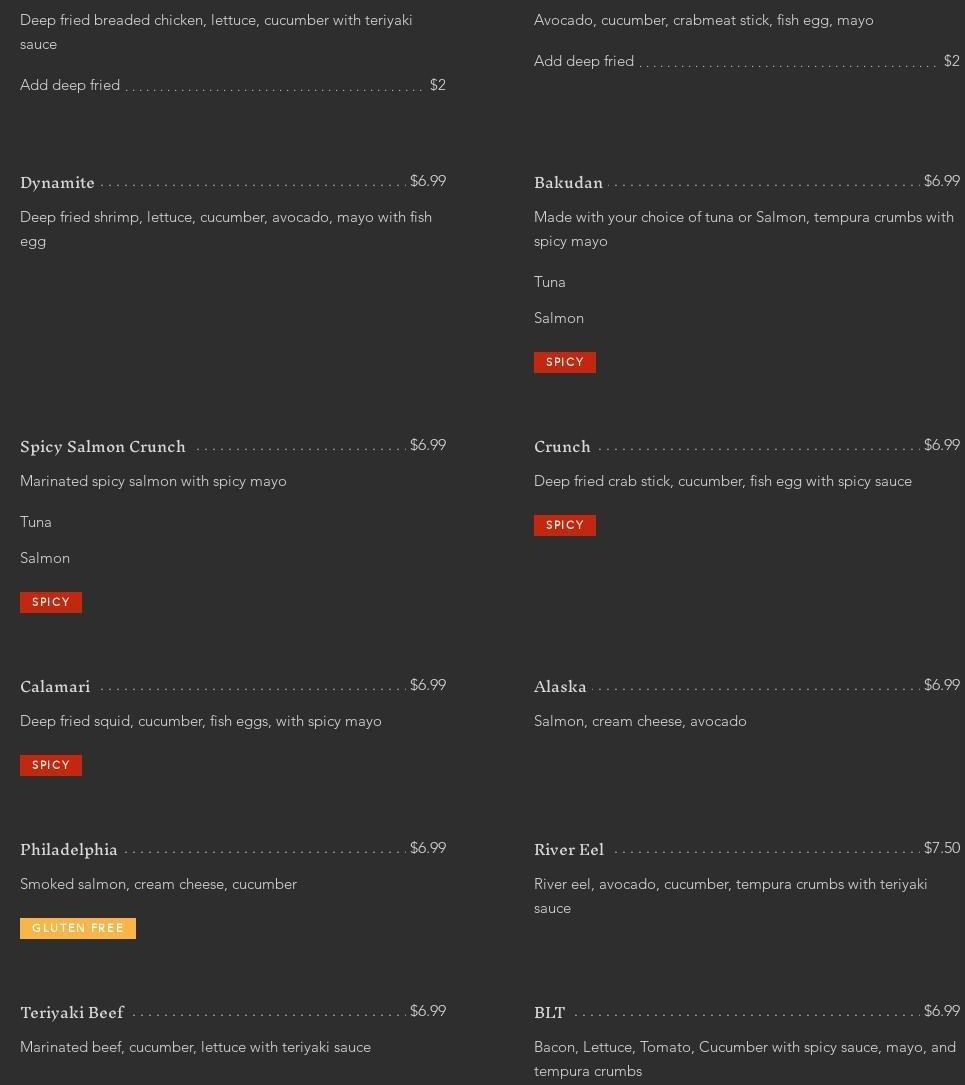965x1085 pixels.
Task: Choose the Tuna option under Bakudan
Action: pyautogui.click(x=550, y=282)
